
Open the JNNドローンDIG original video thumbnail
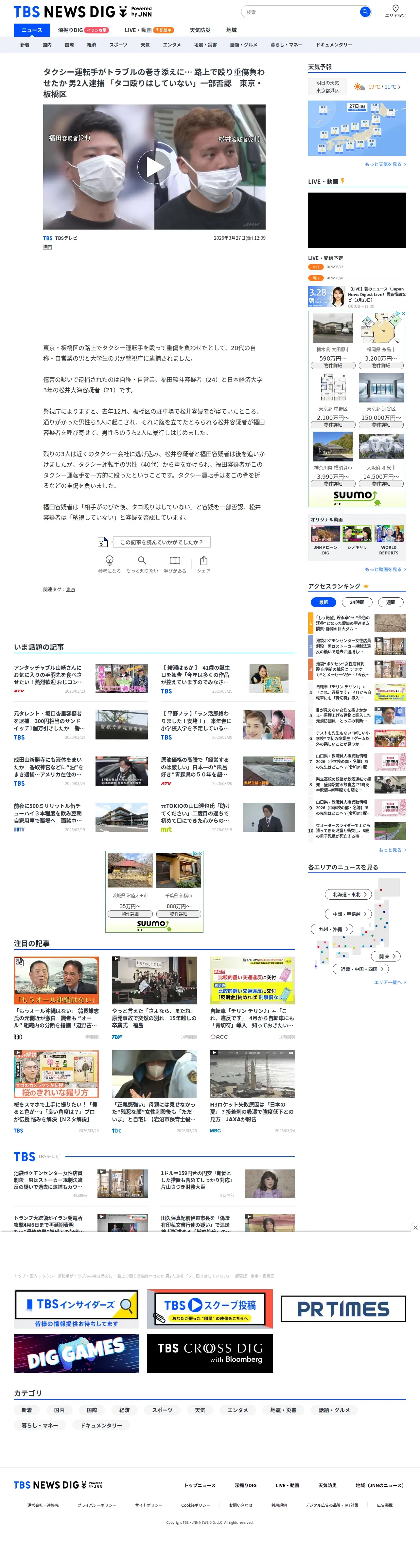pyautogui.click(x=325, y=534)
